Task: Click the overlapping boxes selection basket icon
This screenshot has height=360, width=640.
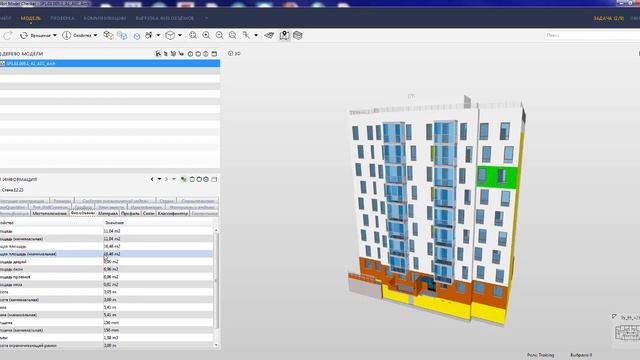Action: [x=108, y=36]
